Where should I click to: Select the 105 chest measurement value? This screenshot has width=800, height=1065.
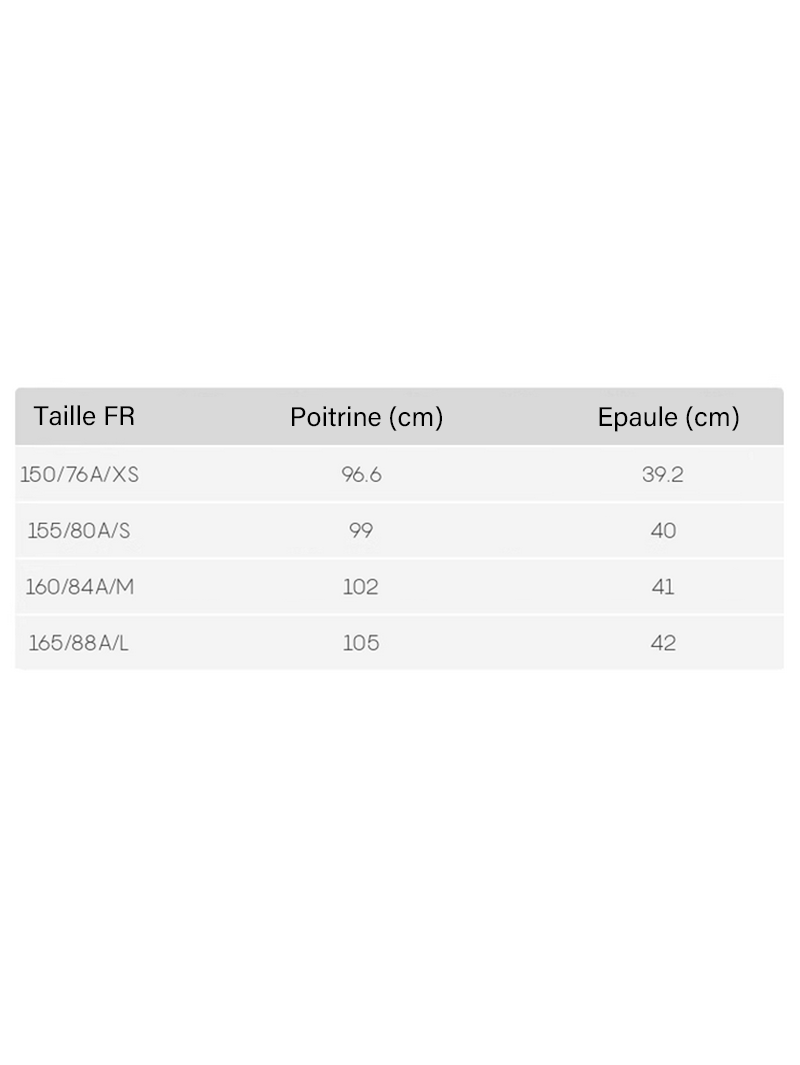tap(361, 643)
